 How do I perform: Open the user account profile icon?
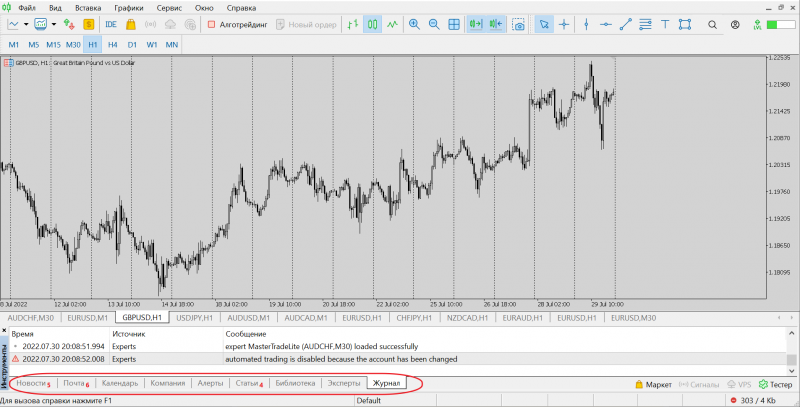pos(735,24)
